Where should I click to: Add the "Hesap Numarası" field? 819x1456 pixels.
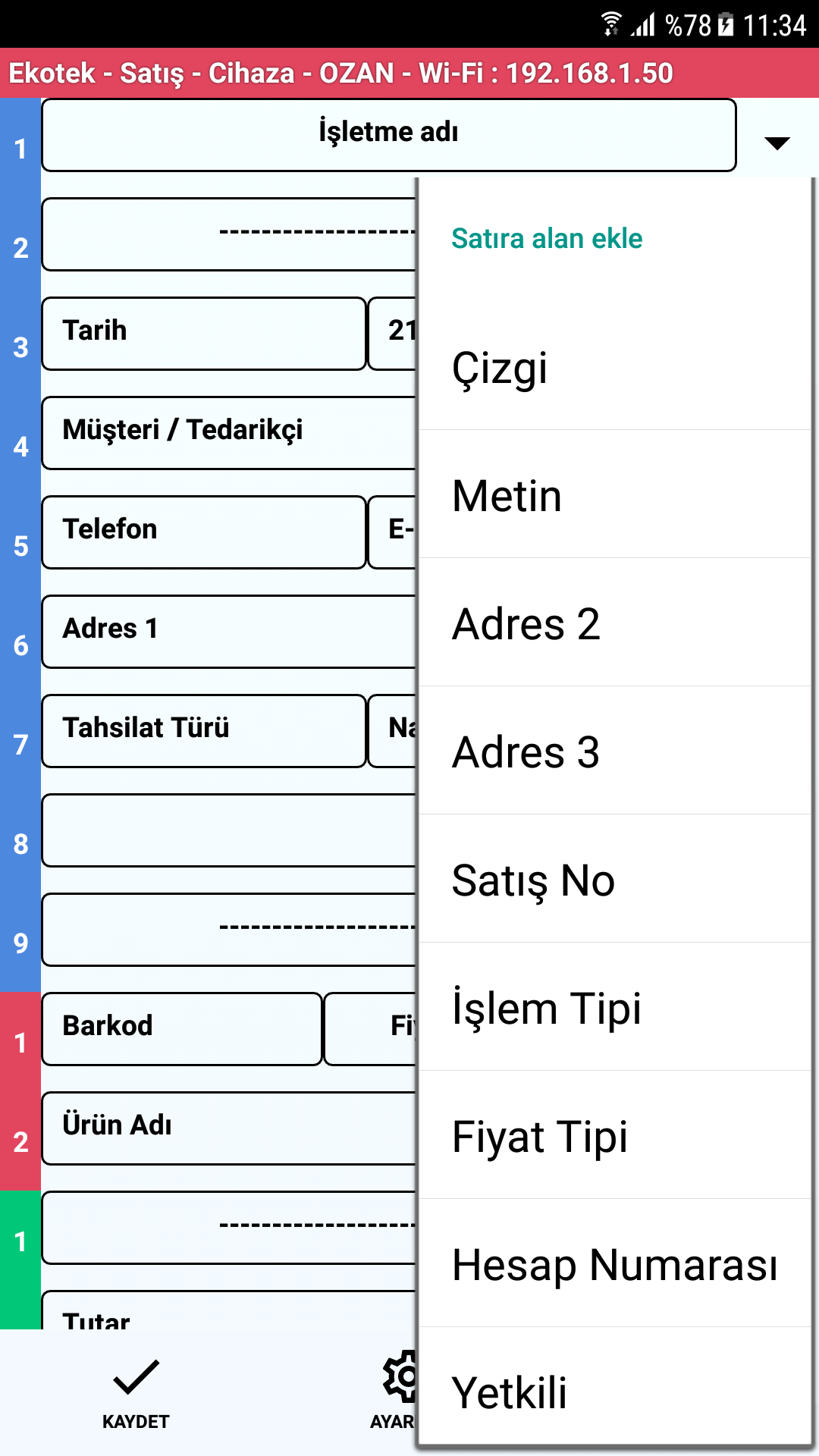pos(615,1263)
